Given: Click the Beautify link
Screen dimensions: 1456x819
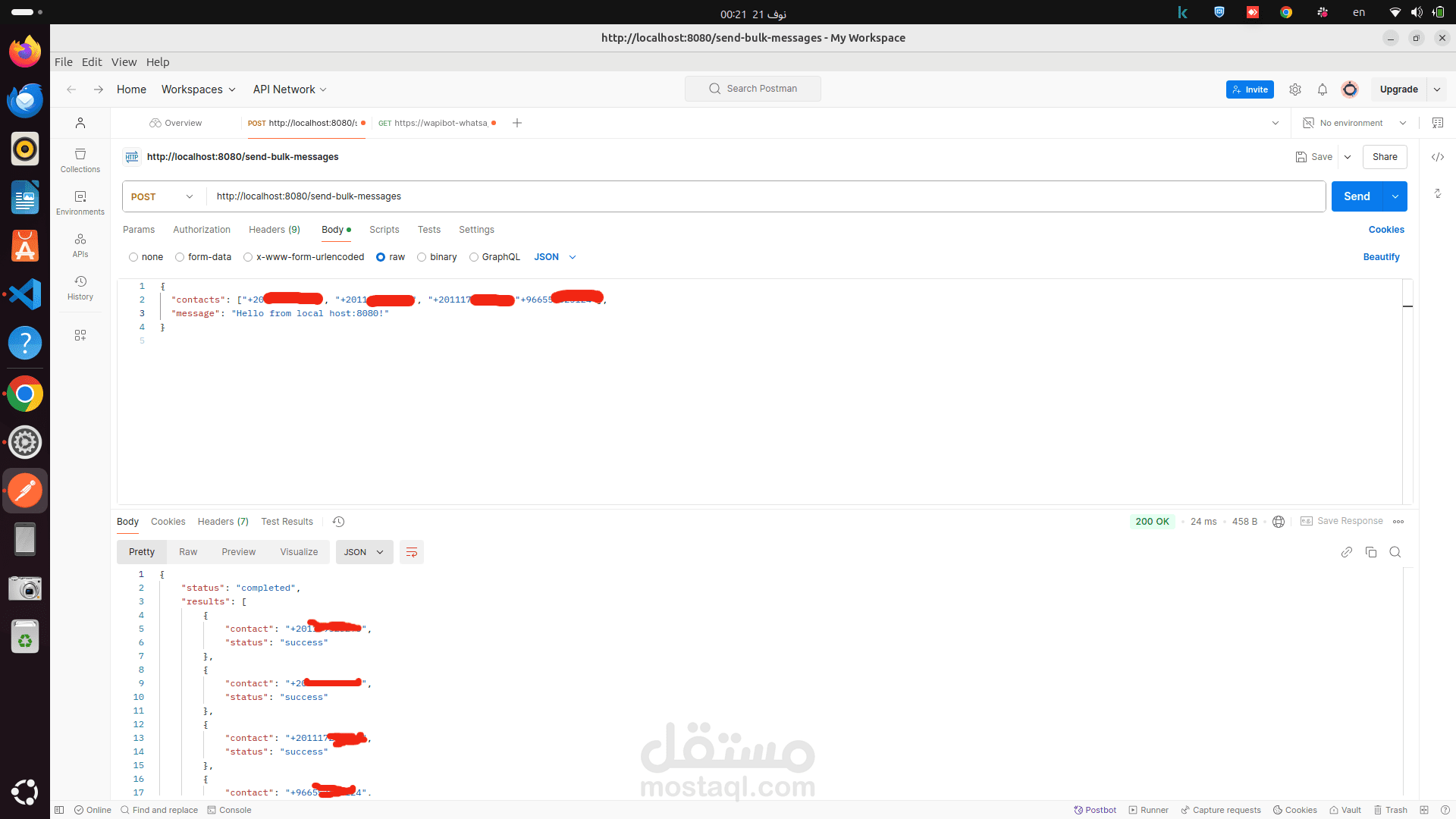Looking at the screenshot, I should coord(1381,257).
